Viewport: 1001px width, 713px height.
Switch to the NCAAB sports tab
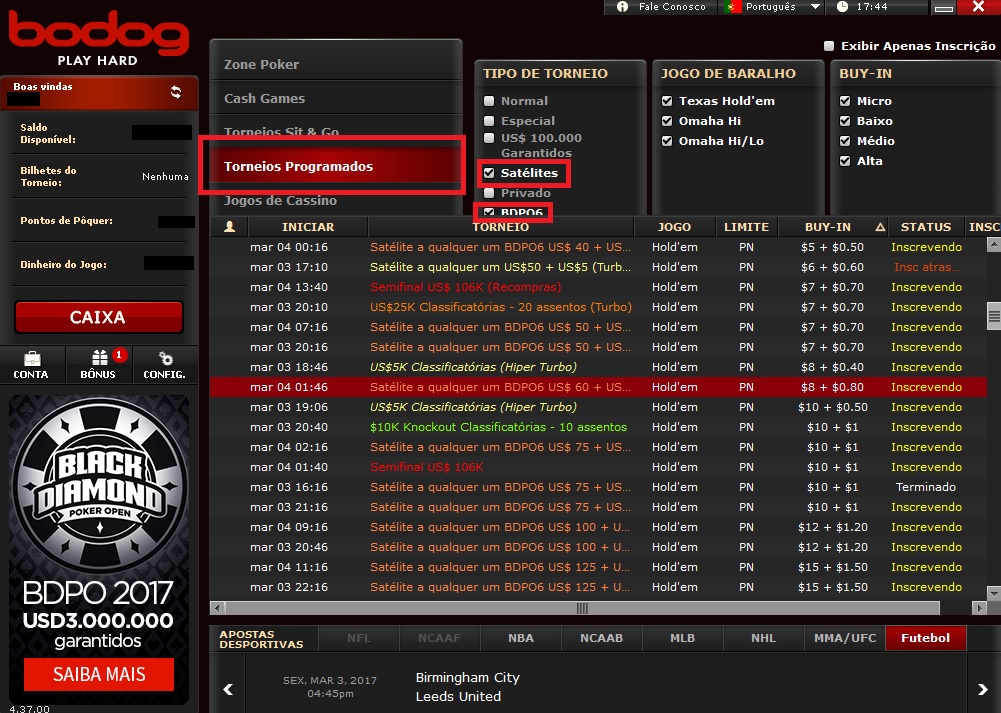pos(601,638)
